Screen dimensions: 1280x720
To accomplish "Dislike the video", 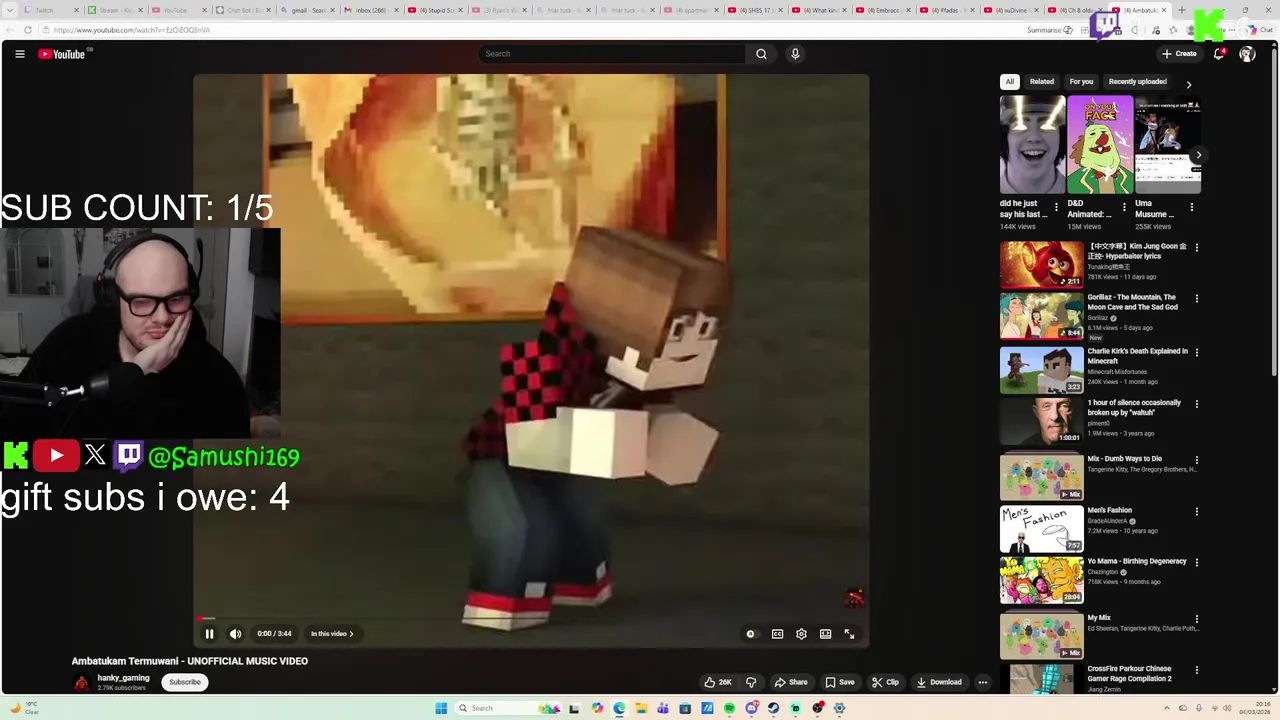I will (751, 682).
